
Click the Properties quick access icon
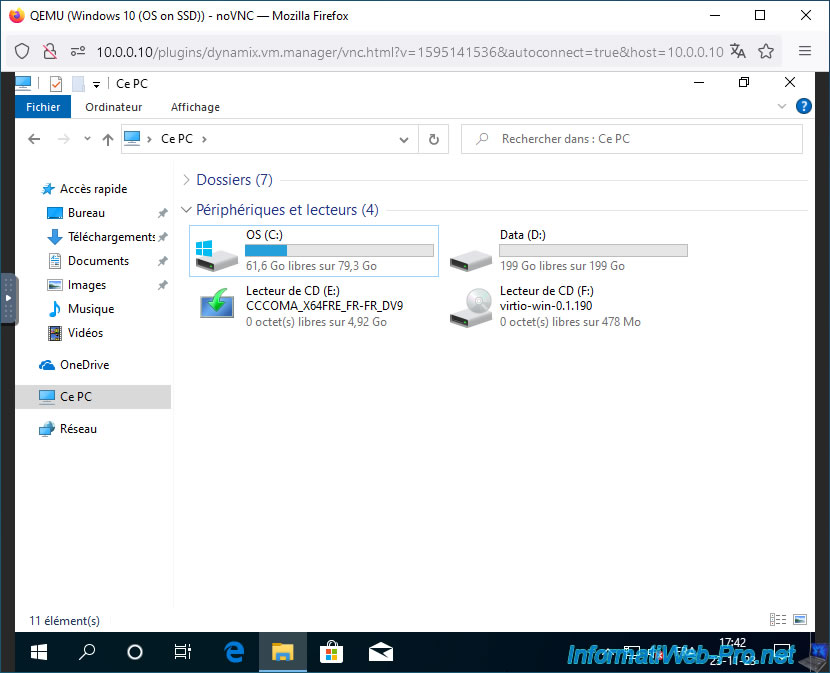pyautogui.click(x=56, y=83)
